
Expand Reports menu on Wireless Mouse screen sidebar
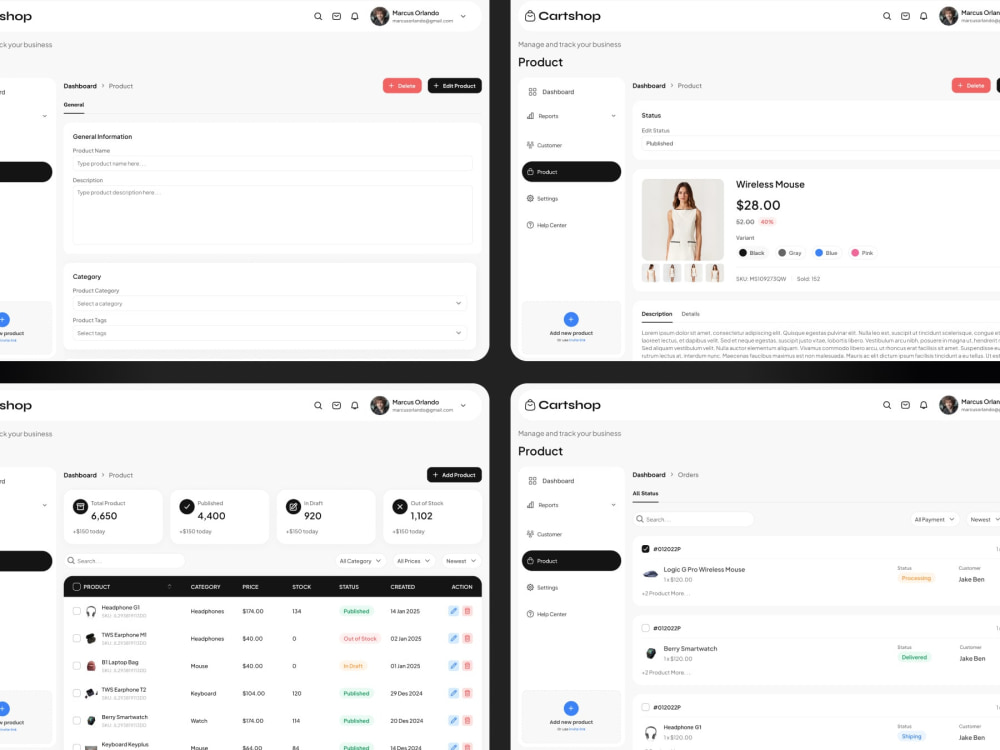[x=571, y=116]
